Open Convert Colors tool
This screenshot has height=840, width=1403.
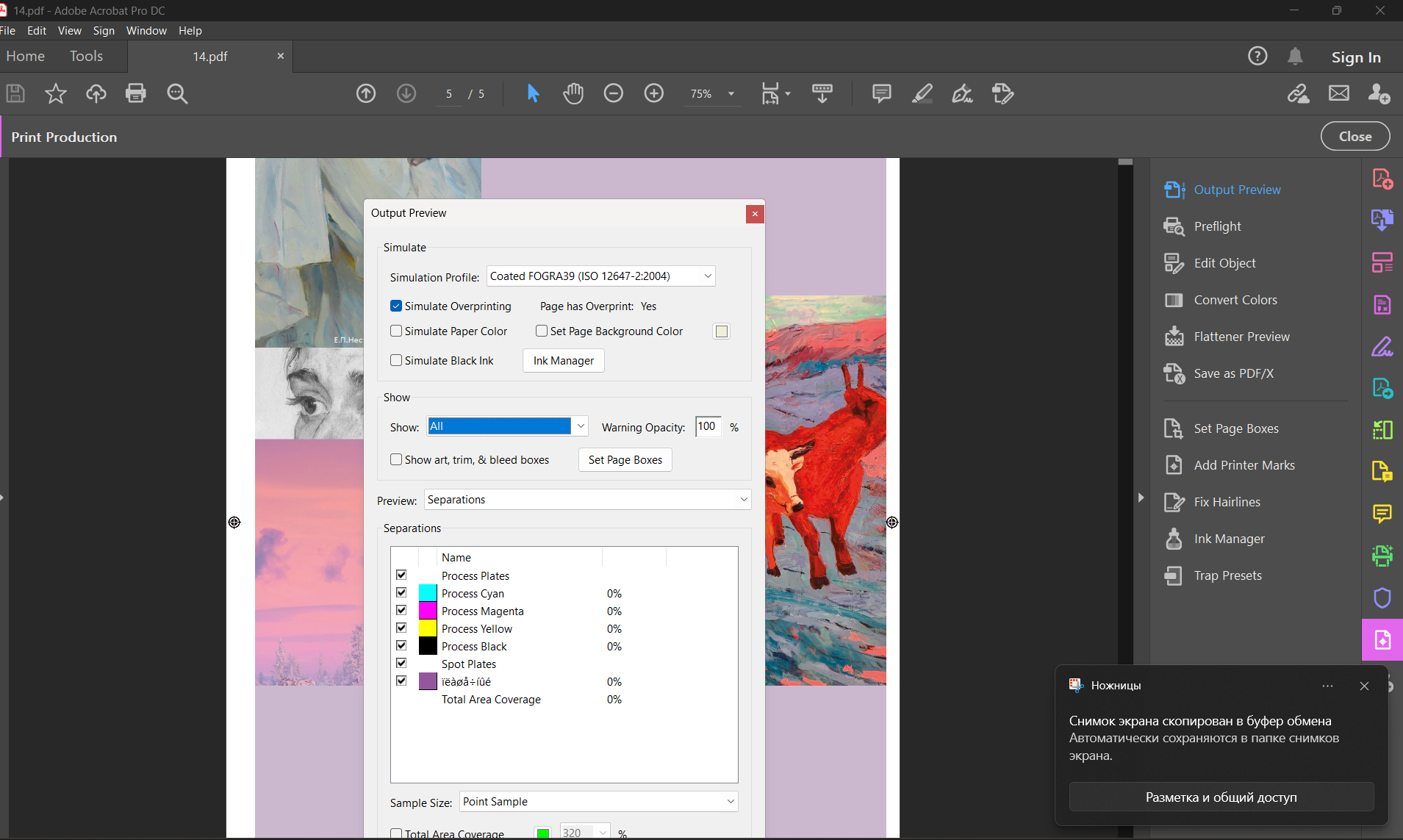(x=1235, y=300)
